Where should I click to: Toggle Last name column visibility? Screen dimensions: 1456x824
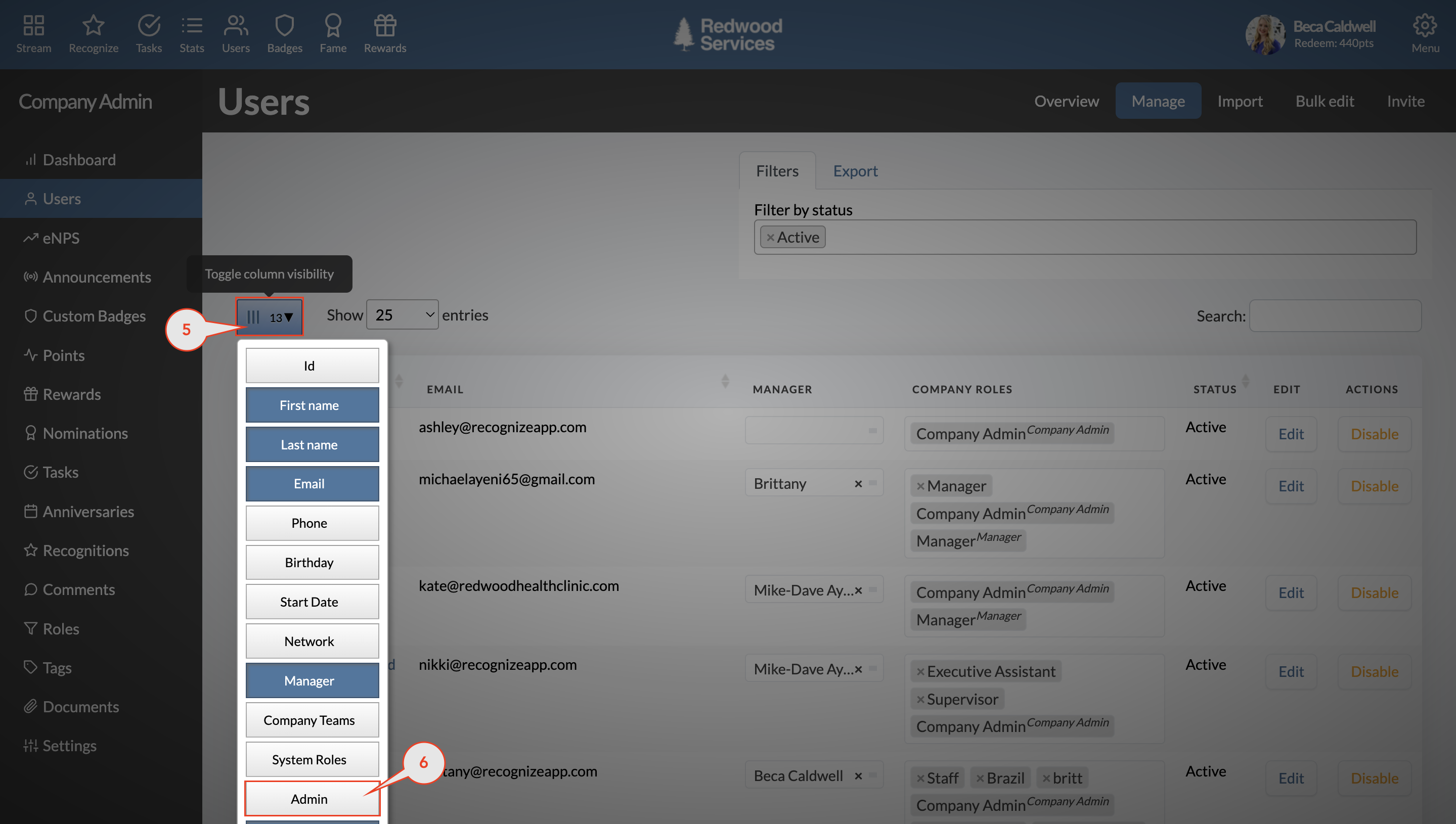[312, 445]
